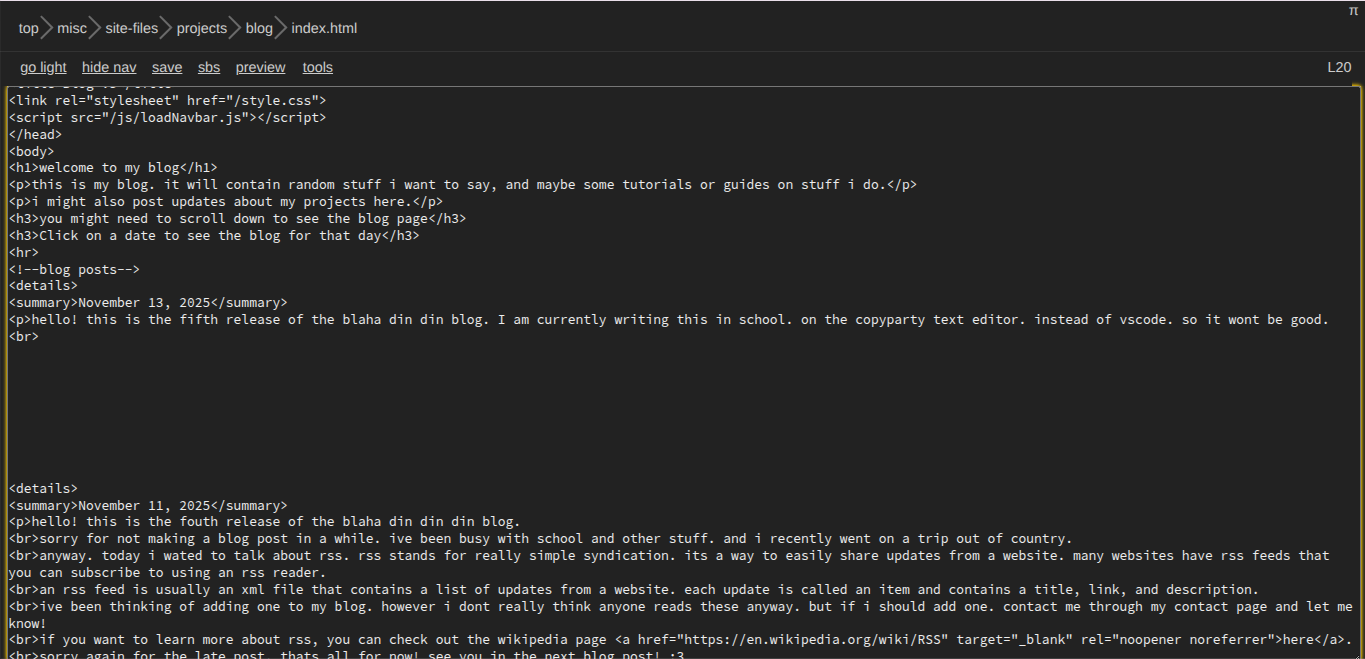
Task: Open the 'tools' dropdown menu
Action: click(318, 68)
